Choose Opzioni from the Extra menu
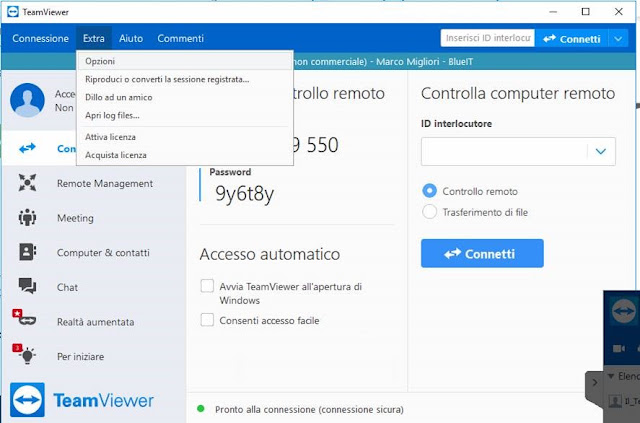The image size is (640, 423). pyautogui.click(x=184, y=61)
